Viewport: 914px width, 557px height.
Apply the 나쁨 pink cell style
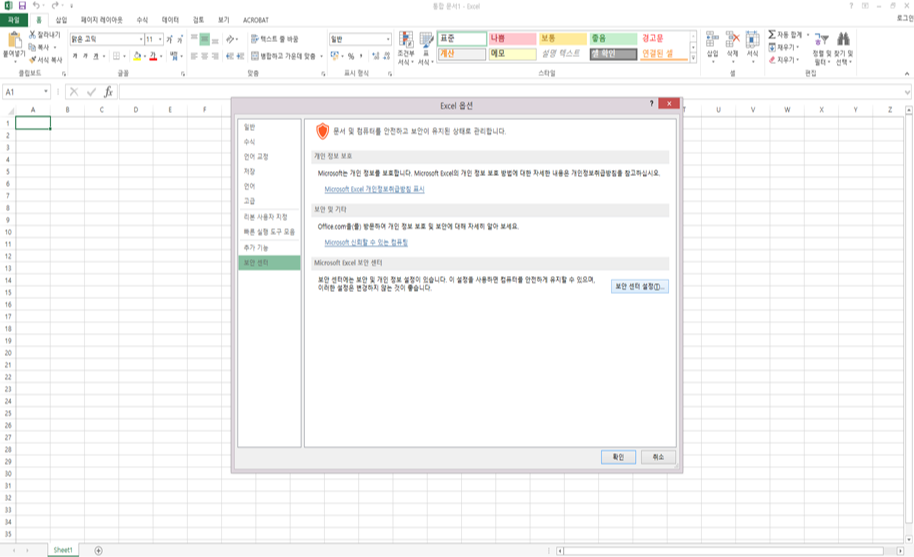coord(512,38)
